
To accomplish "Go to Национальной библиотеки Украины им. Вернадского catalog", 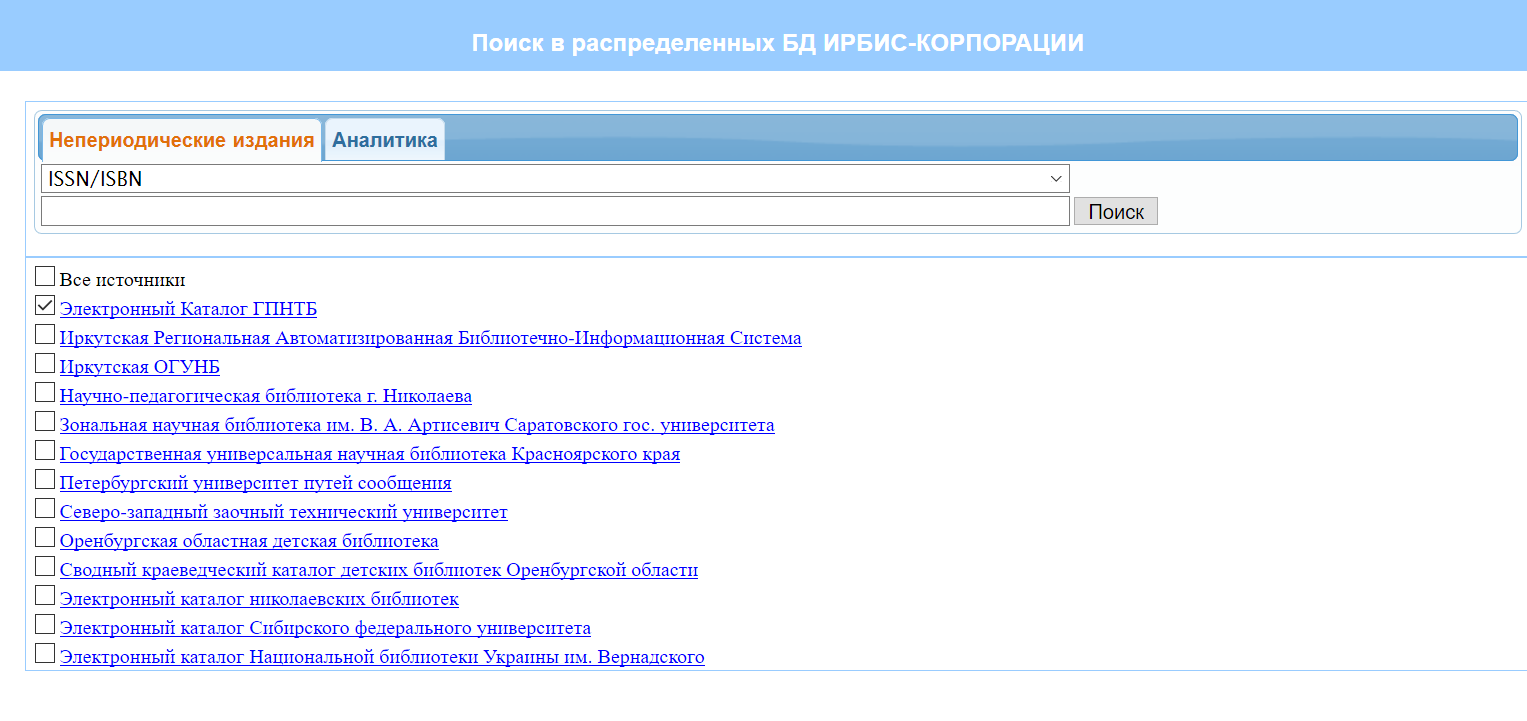I will click(382, 658).
